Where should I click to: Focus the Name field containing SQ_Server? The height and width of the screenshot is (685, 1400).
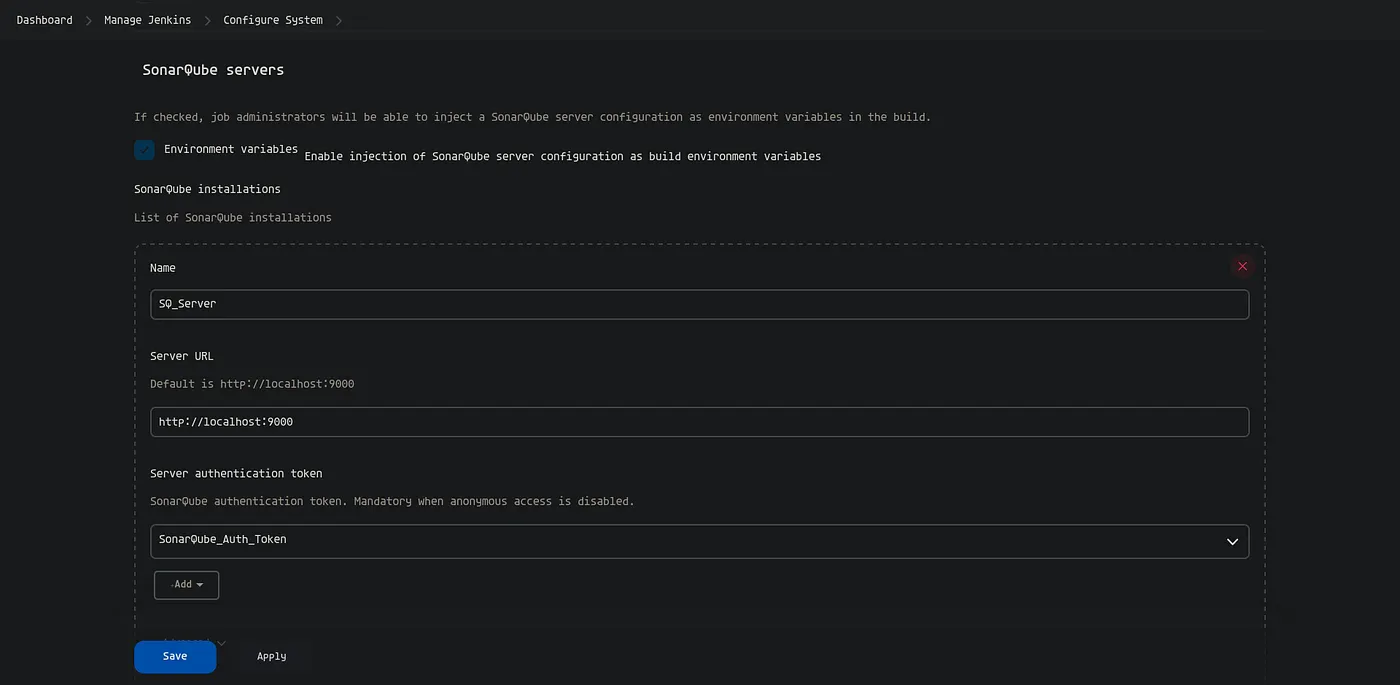[699, 304]
